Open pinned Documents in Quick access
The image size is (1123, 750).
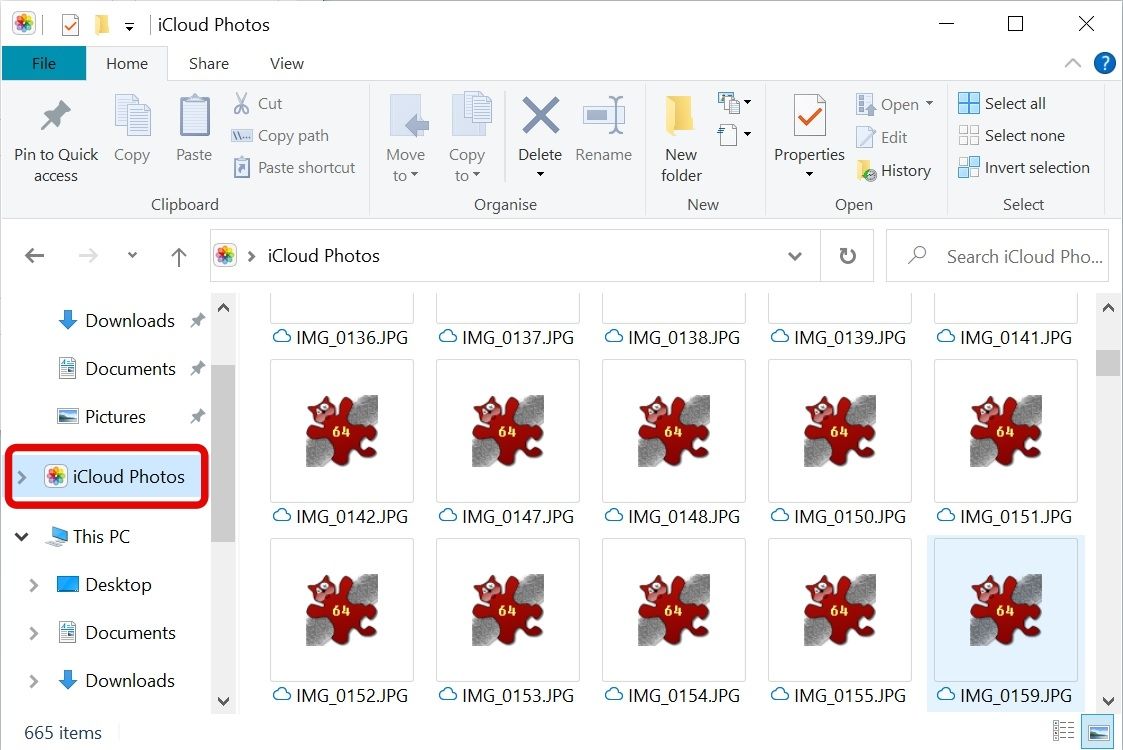(x=130, y=368)
